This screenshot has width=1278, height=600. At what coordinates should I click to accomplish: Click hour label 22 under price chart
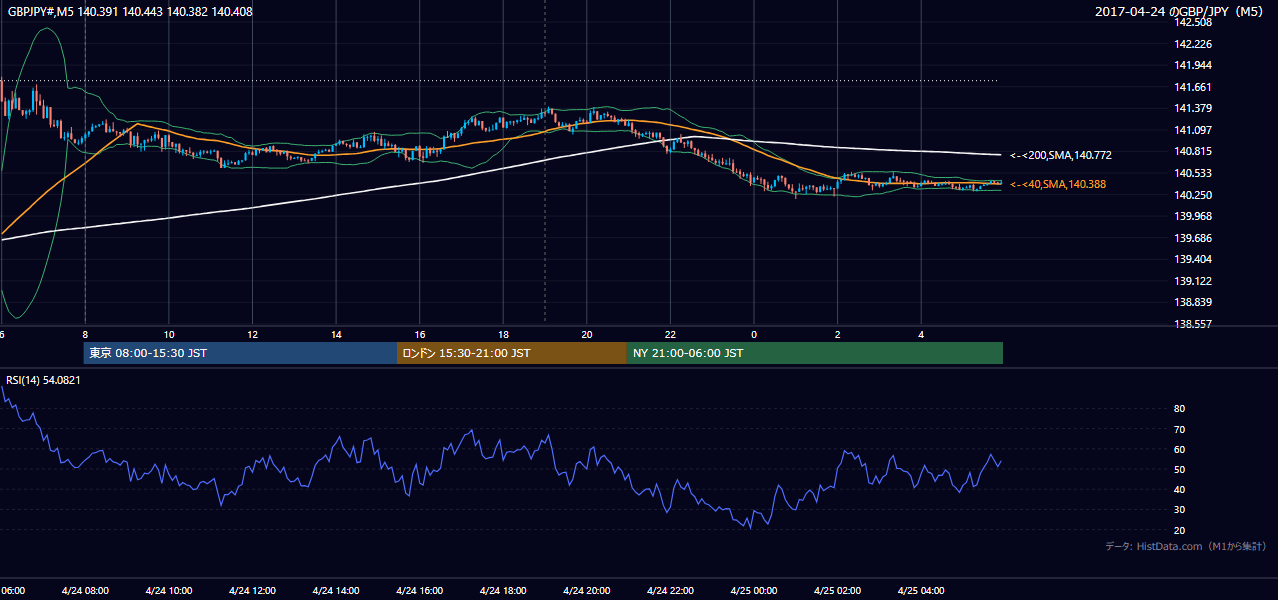pos(671,335)
